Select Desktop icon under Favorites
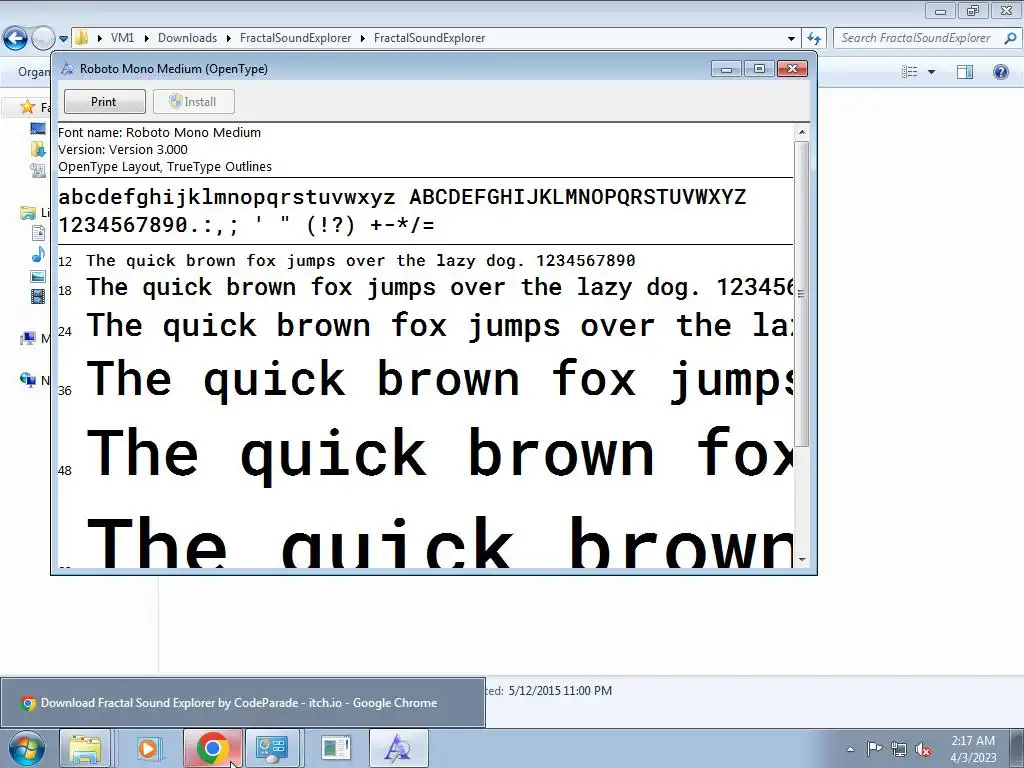1024x768 pixels. (x=38, y=128)
